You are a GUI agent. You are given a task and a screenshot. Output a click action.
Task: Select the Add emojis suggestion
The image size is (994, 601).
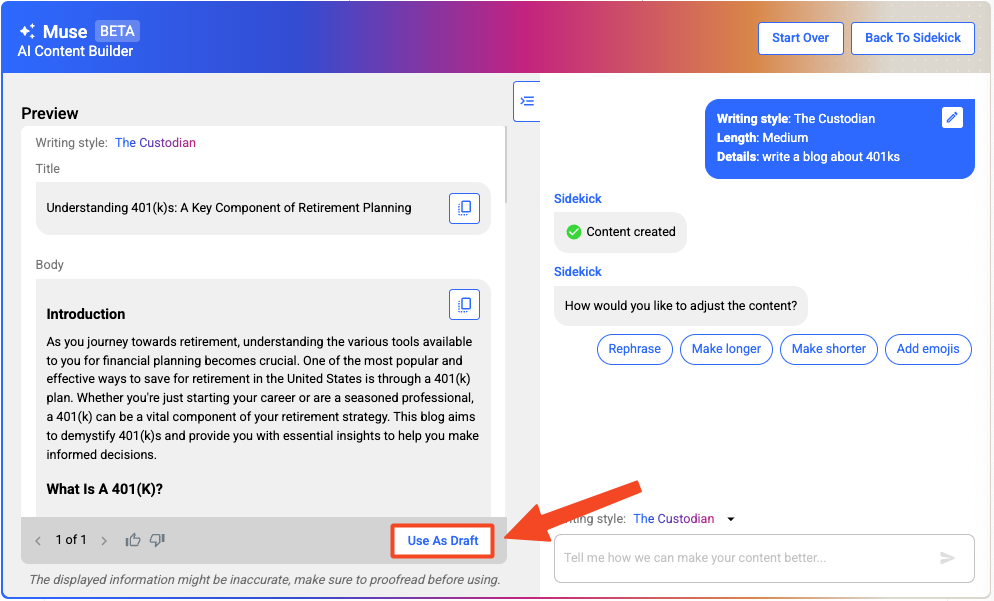927,349
